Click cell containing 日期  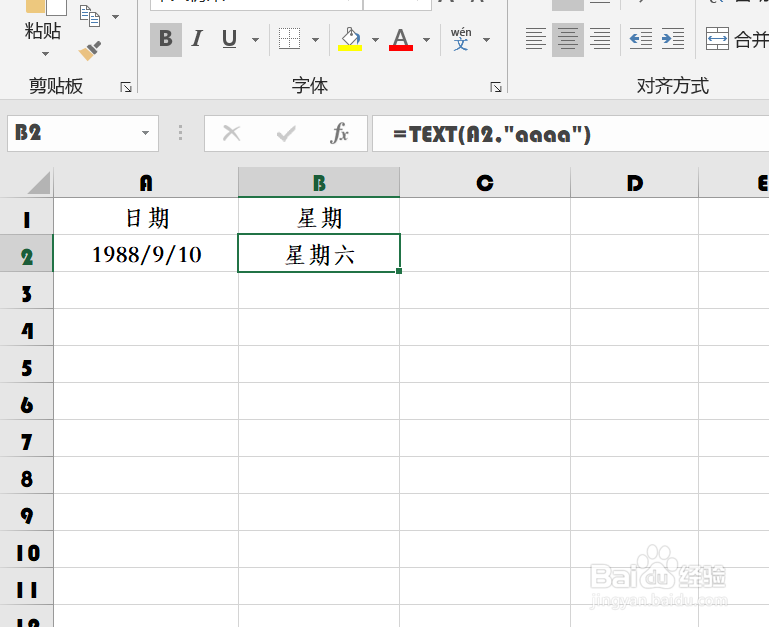146,216
